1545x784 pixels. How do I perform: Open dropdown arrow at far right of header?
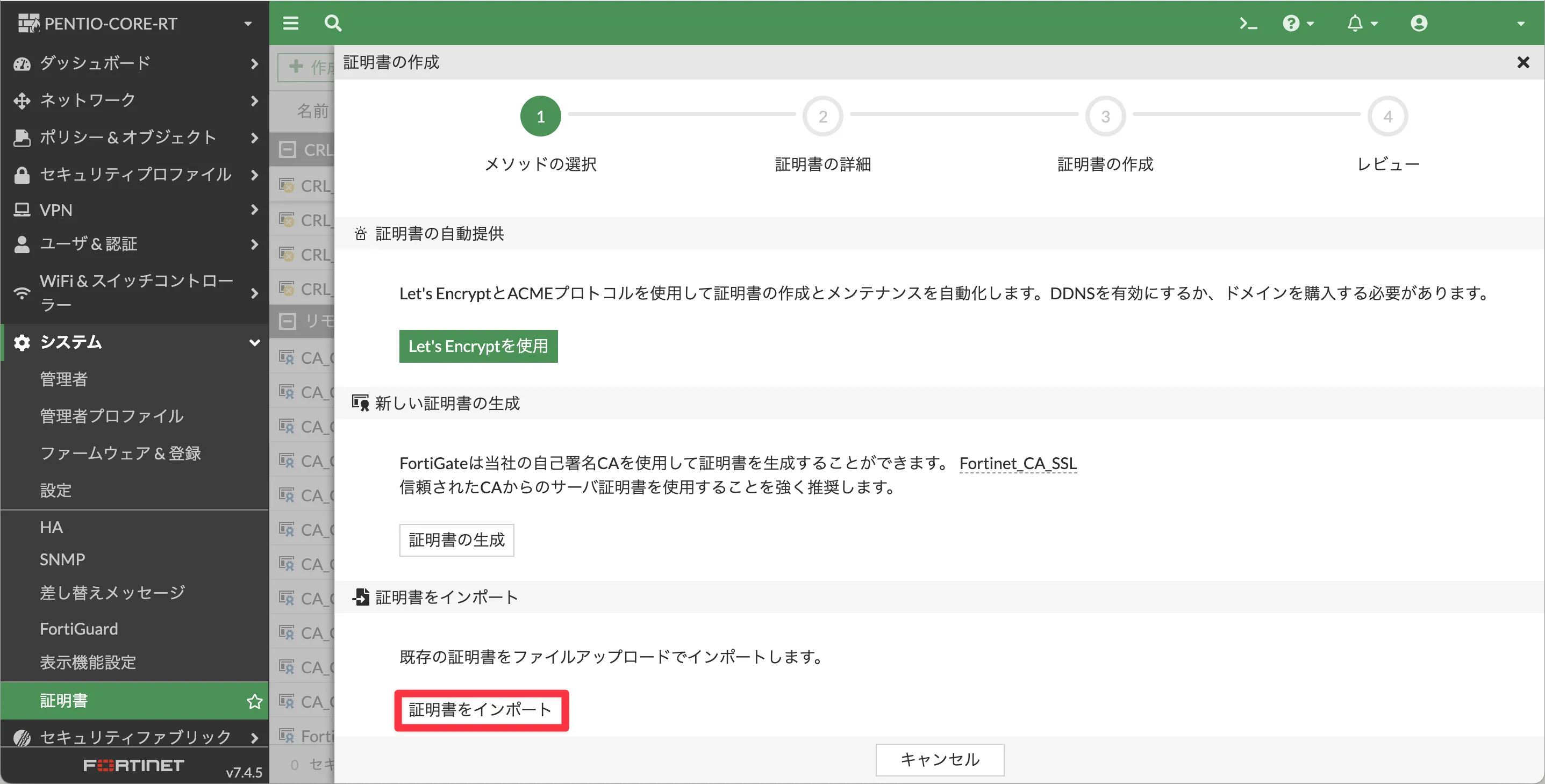click(1520, 24)
